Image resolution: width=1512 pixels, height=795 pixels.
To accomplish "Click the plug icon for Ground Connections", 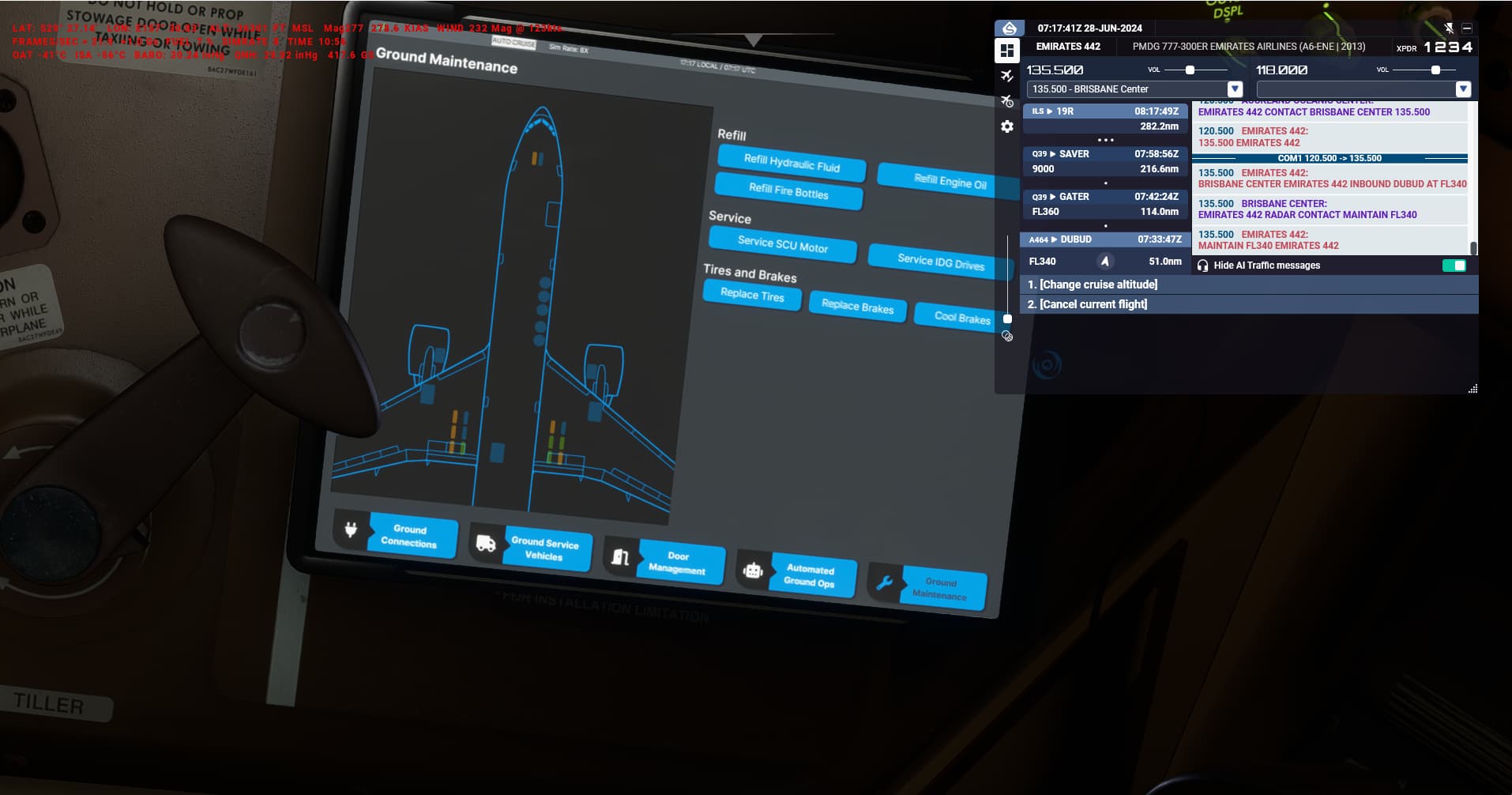I will [351, 529].
